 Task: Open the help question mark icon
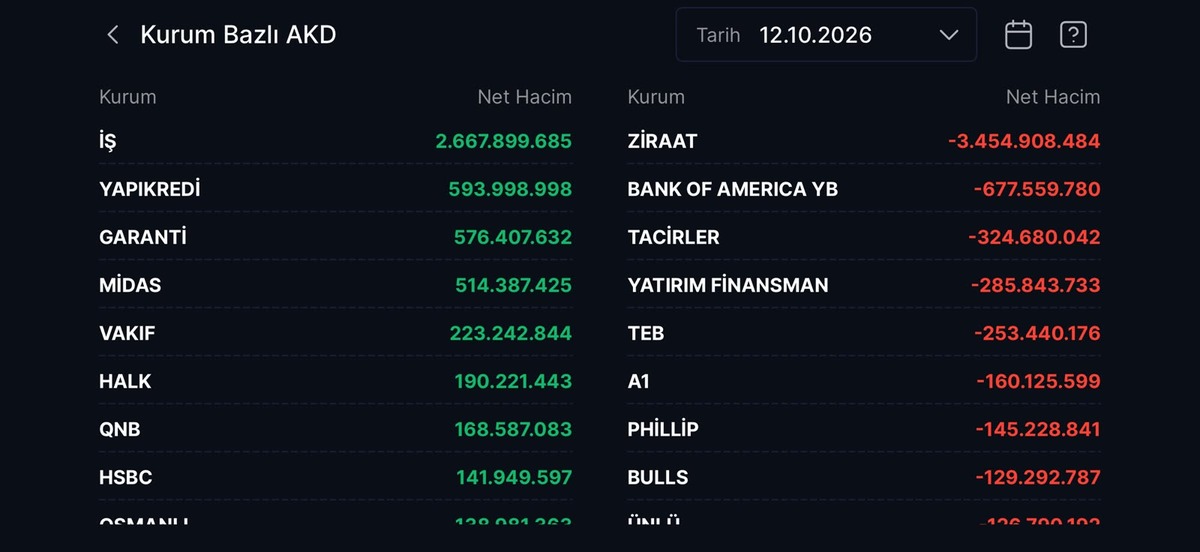(1073, 35)
